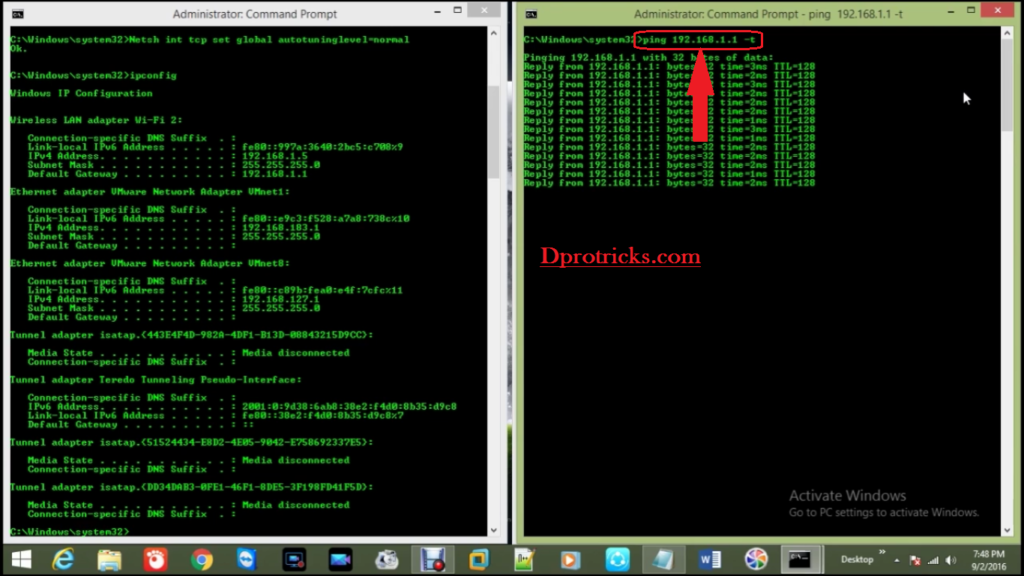This screenshot has width=1024, height=576.
Task: Click the left window's scroll up arrow
Action: (494, 33)
